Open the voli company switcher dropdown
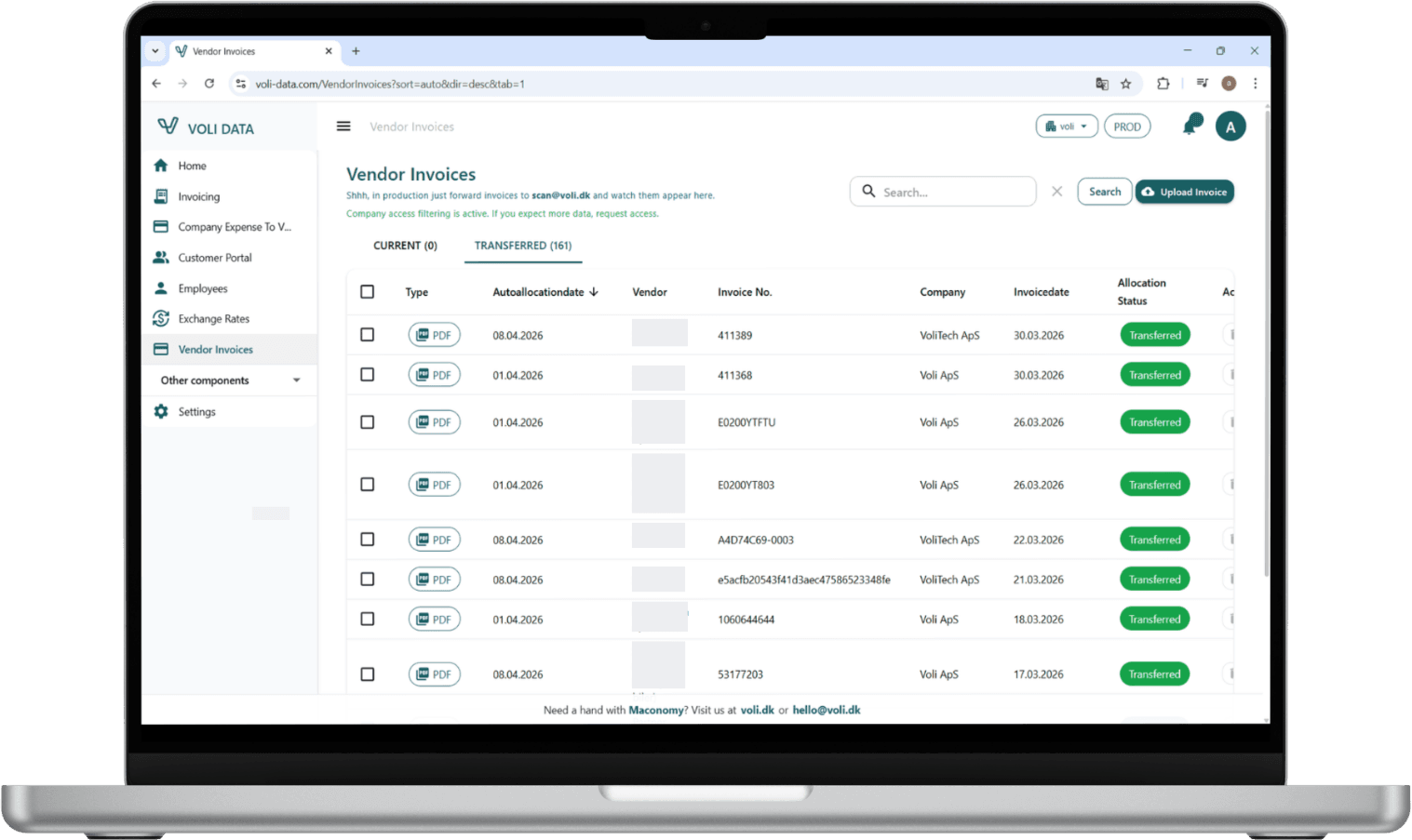 click(x=1066, y=126)
